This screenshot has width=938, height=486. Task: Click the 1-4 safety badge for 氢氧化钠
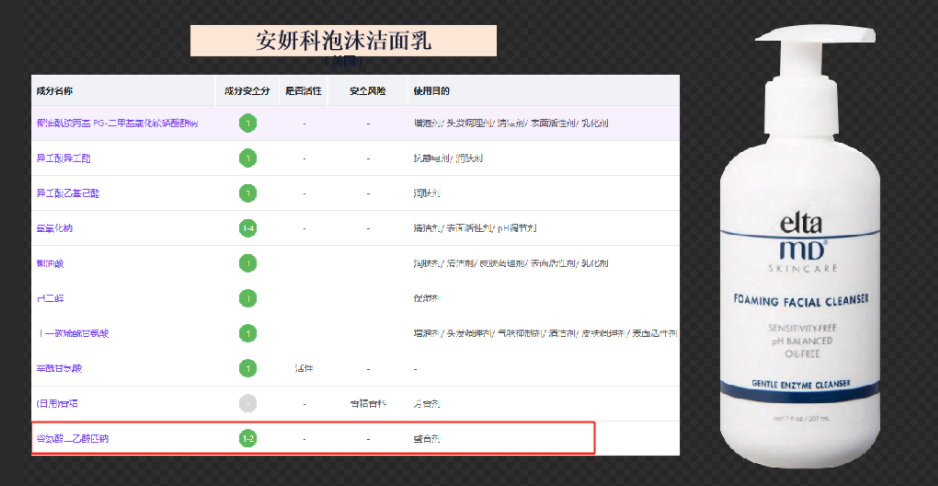pyautogui.click(x=248, y=228)
